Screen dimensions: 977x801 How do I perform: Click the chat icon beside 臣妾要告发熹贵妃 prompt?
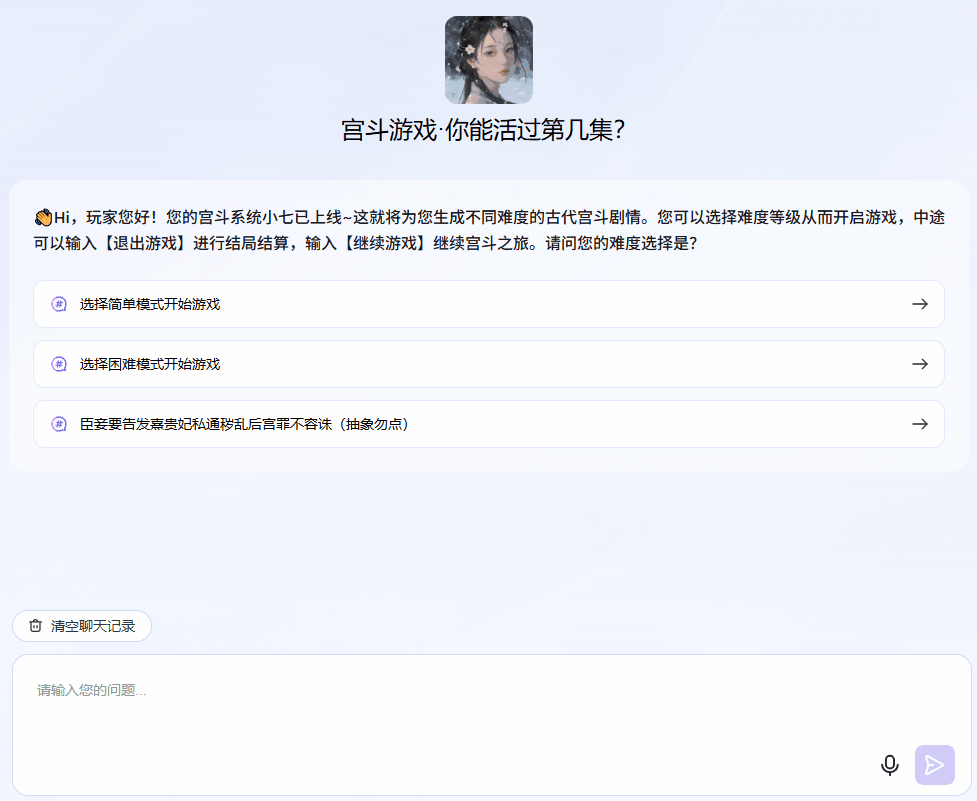click(x=59, y=424)
